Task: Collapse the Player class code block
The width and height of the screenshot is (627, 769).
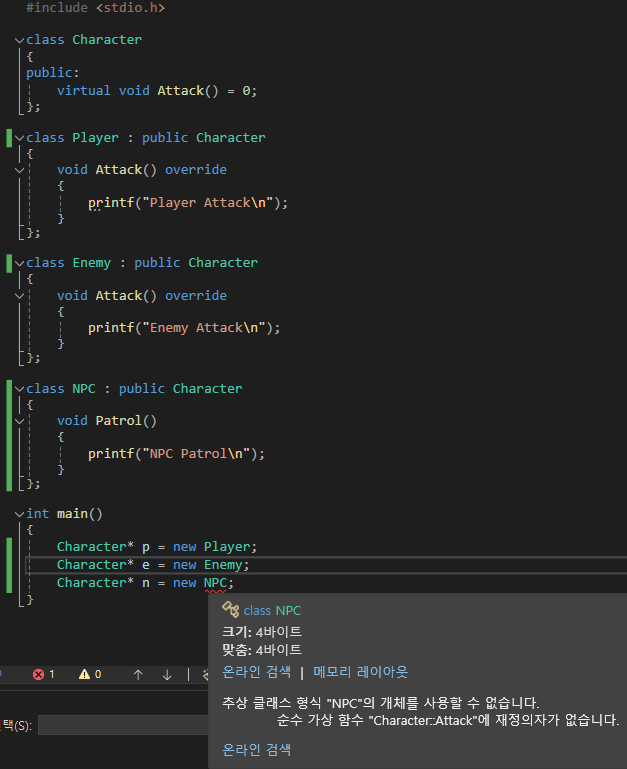Action: tap(19, 138)
